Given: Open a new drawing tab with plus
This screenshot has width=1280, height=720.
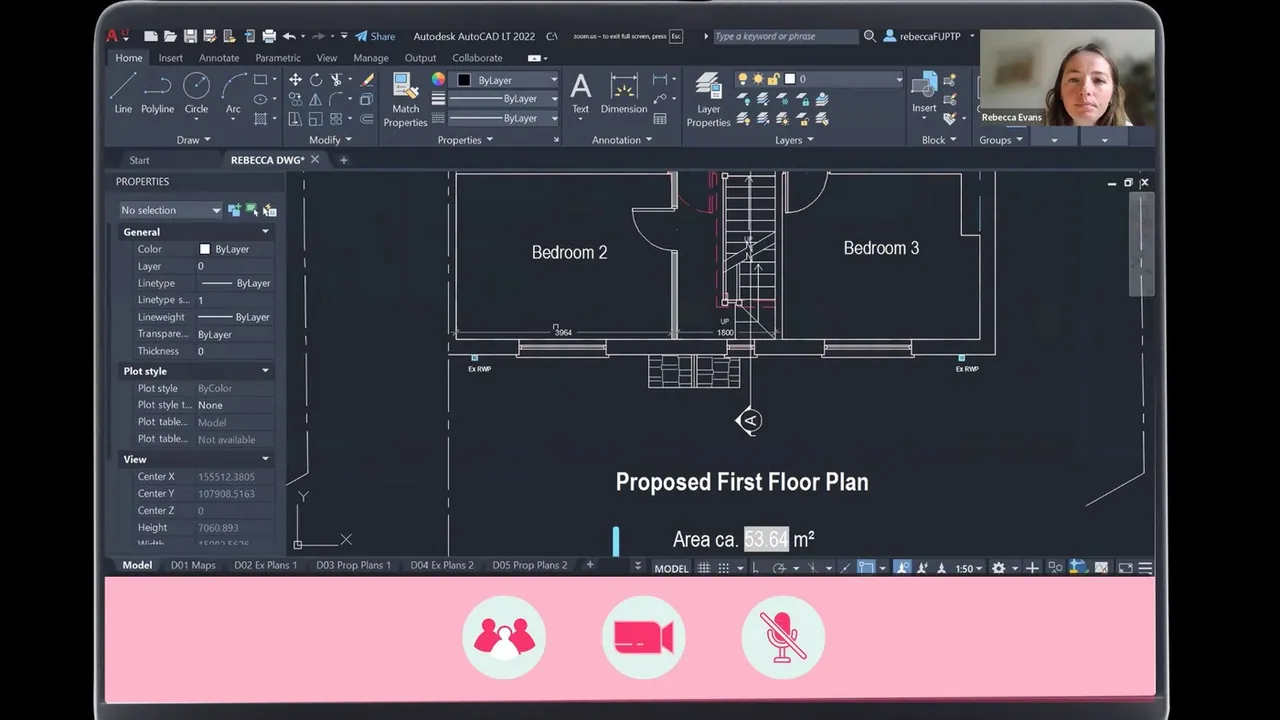Looking at the screenshot, I should 344,160.
